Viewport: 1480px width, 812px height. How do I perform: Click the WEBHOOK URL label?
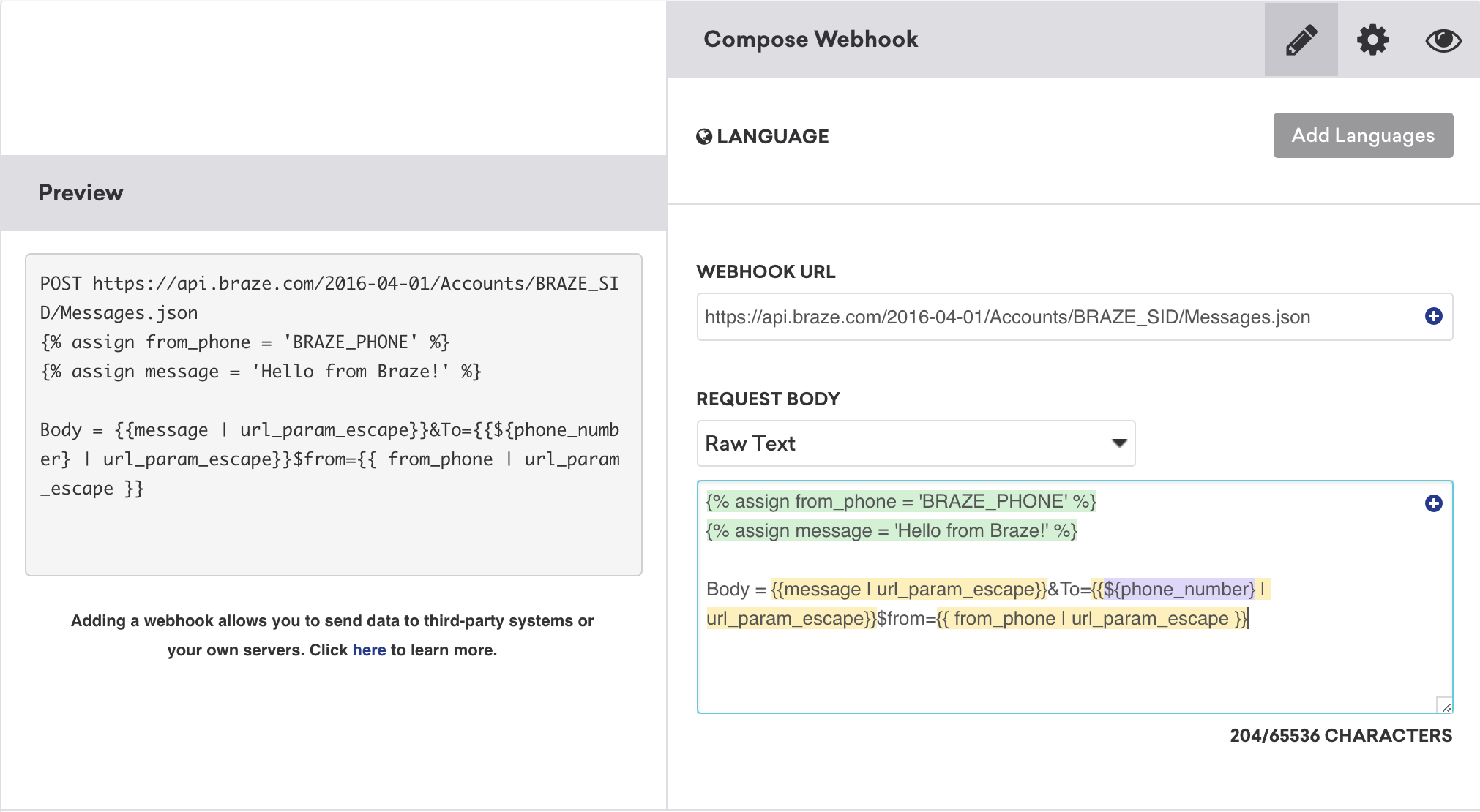766,271
